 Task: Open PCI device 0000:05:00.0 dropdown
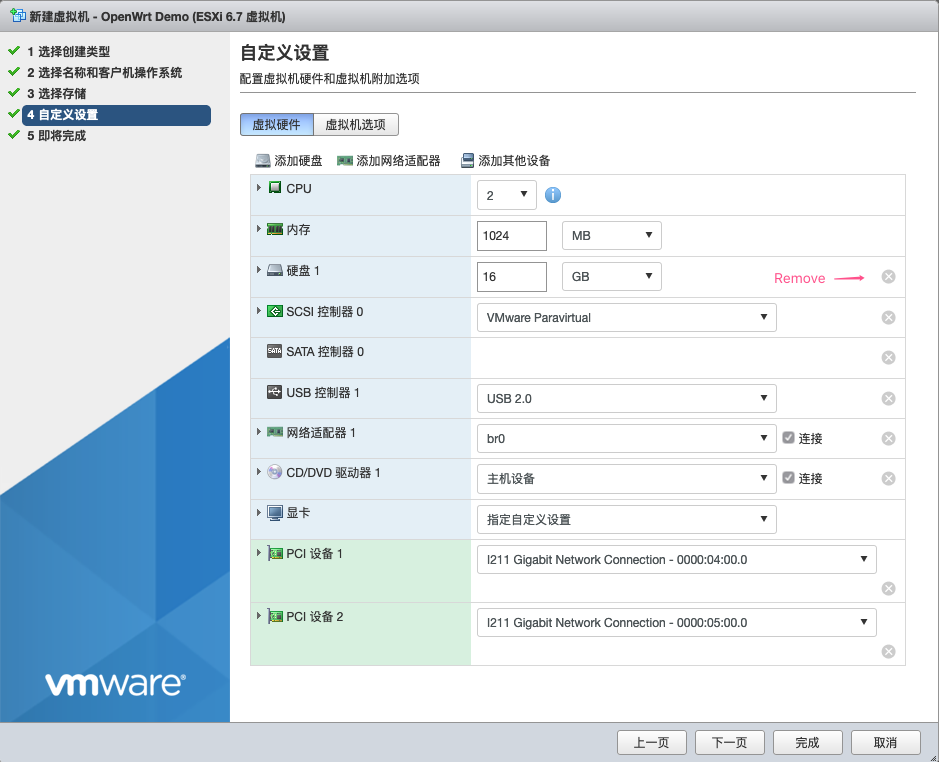(x=677, y=622)
